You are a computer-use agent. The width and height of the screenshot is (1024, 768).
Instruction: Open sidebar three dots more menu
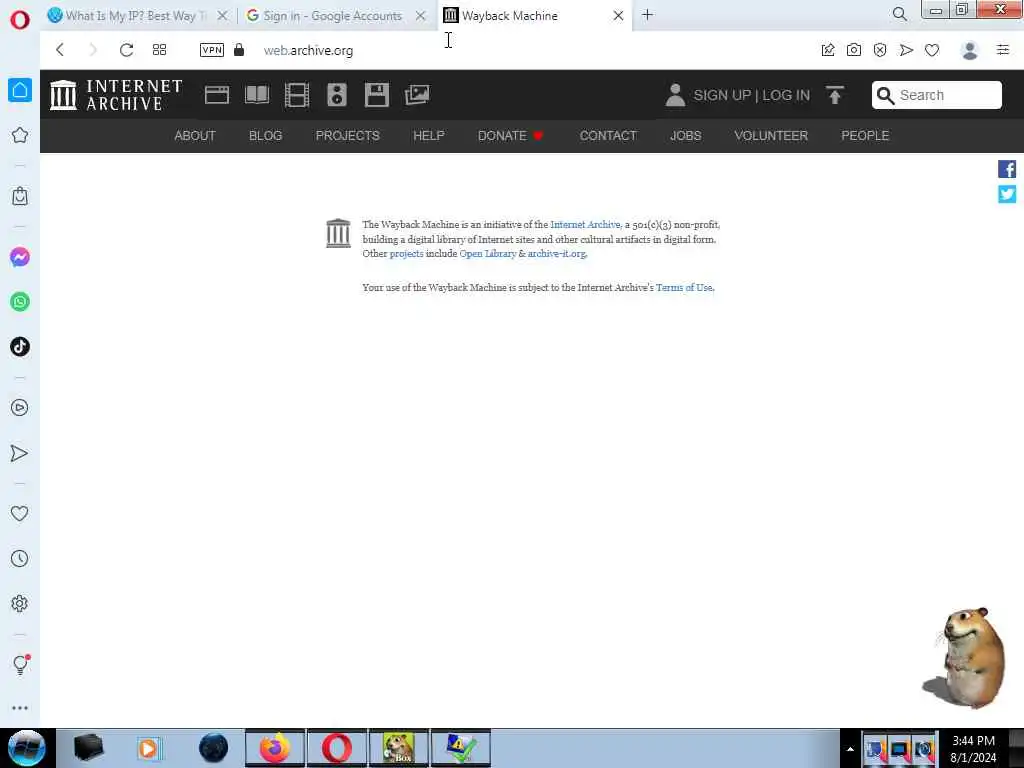coord(20,708)
